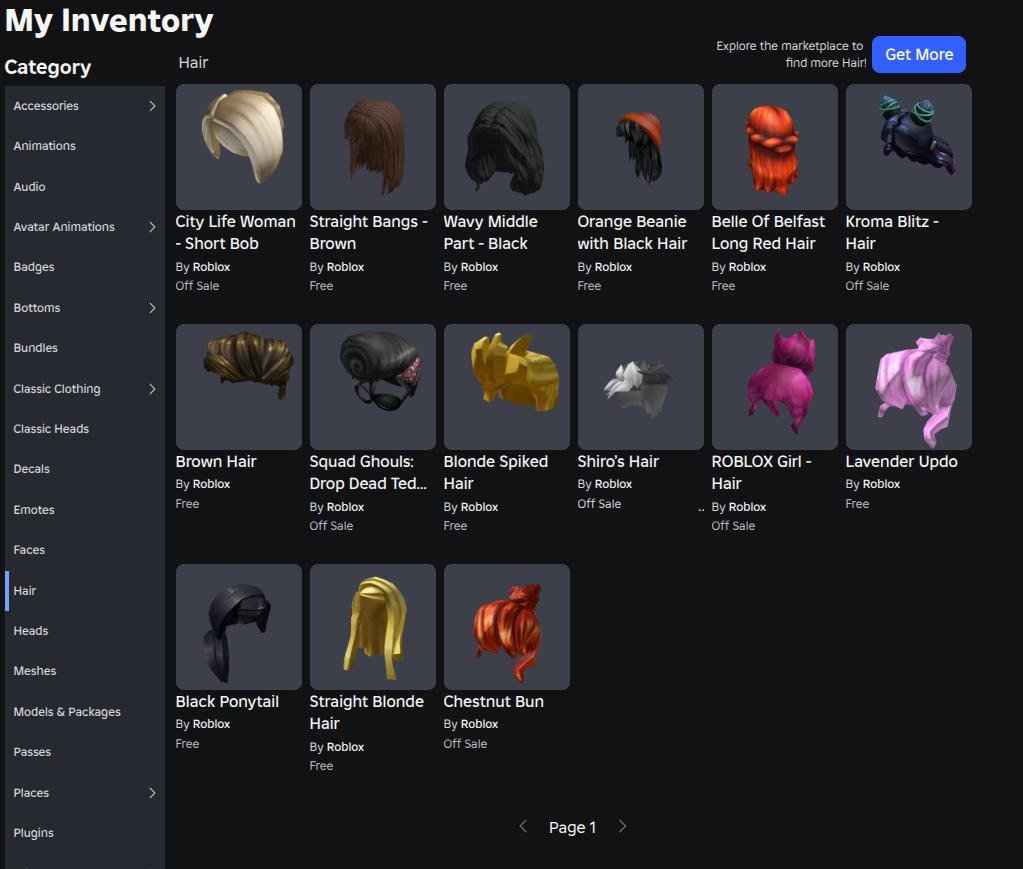Open Lavender Updo thumbnail
1023x869 pixels.
tap(909, 387)
